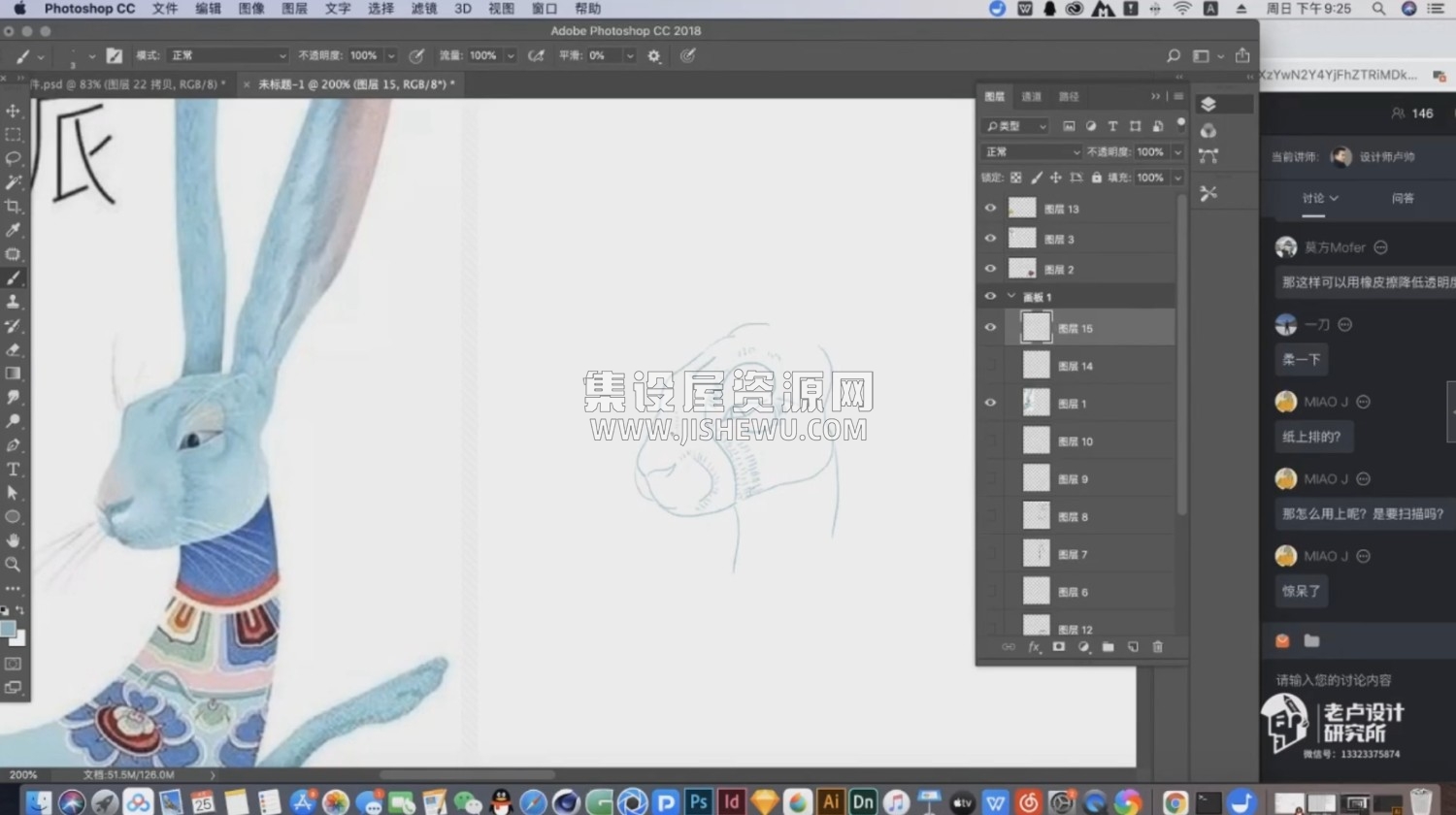Select the Move tool

[14, 111]
